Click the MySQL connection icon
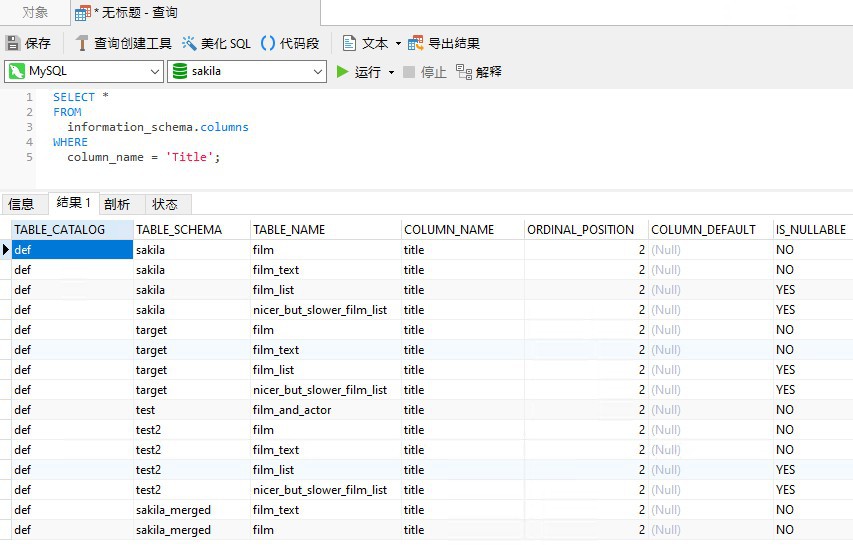This screenshot has width=853, height=545. (17, 71)
